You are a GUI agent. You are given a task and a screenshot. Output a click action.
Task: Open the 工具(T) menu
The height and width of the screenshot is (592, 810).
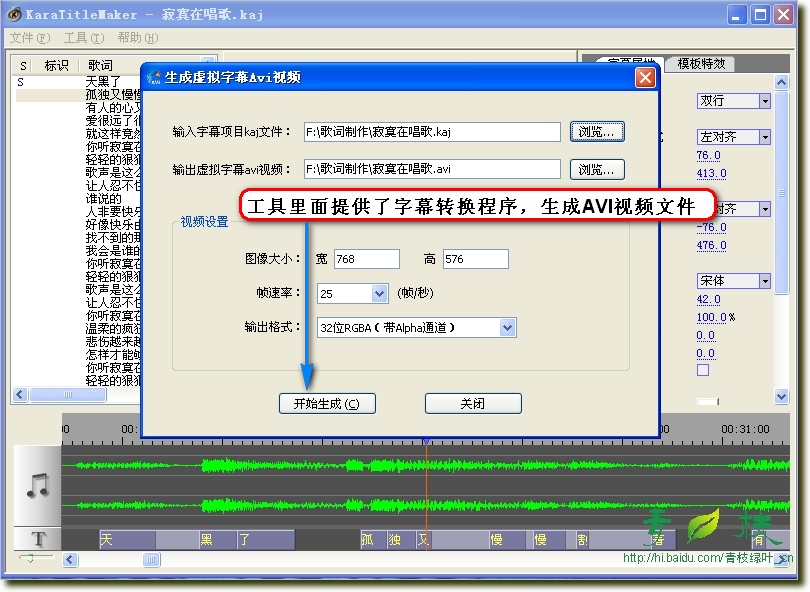click(x=84, y=38)
